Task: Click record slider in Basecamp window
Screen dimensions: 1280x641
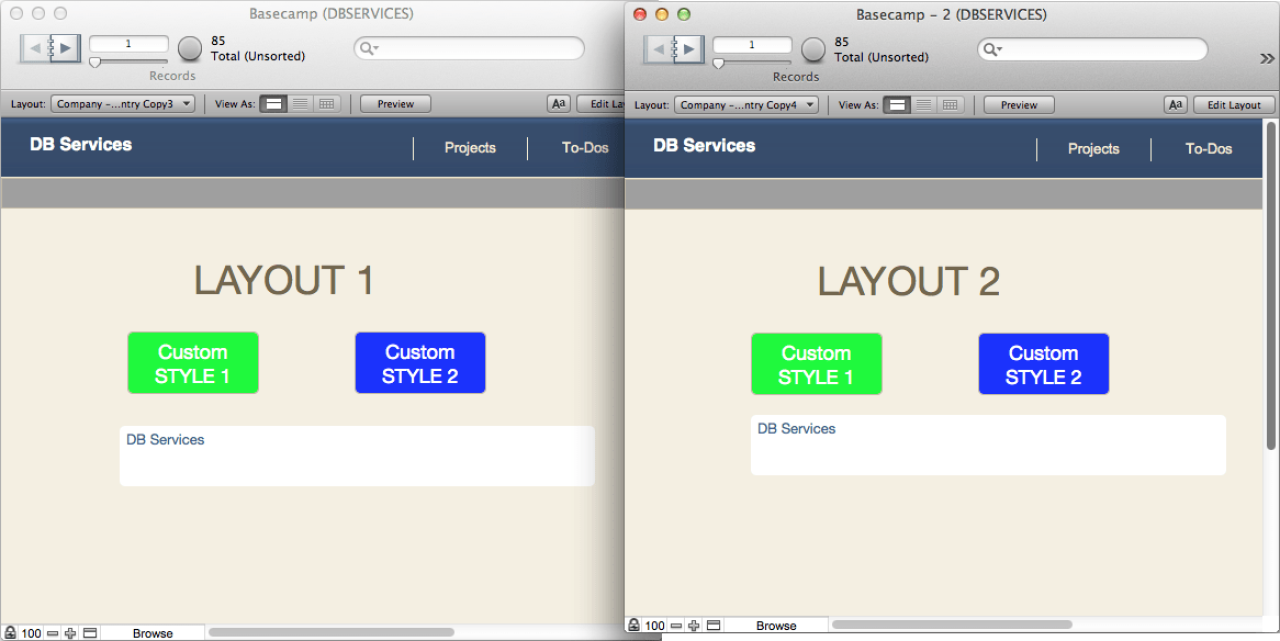Action: click(129, 62)
